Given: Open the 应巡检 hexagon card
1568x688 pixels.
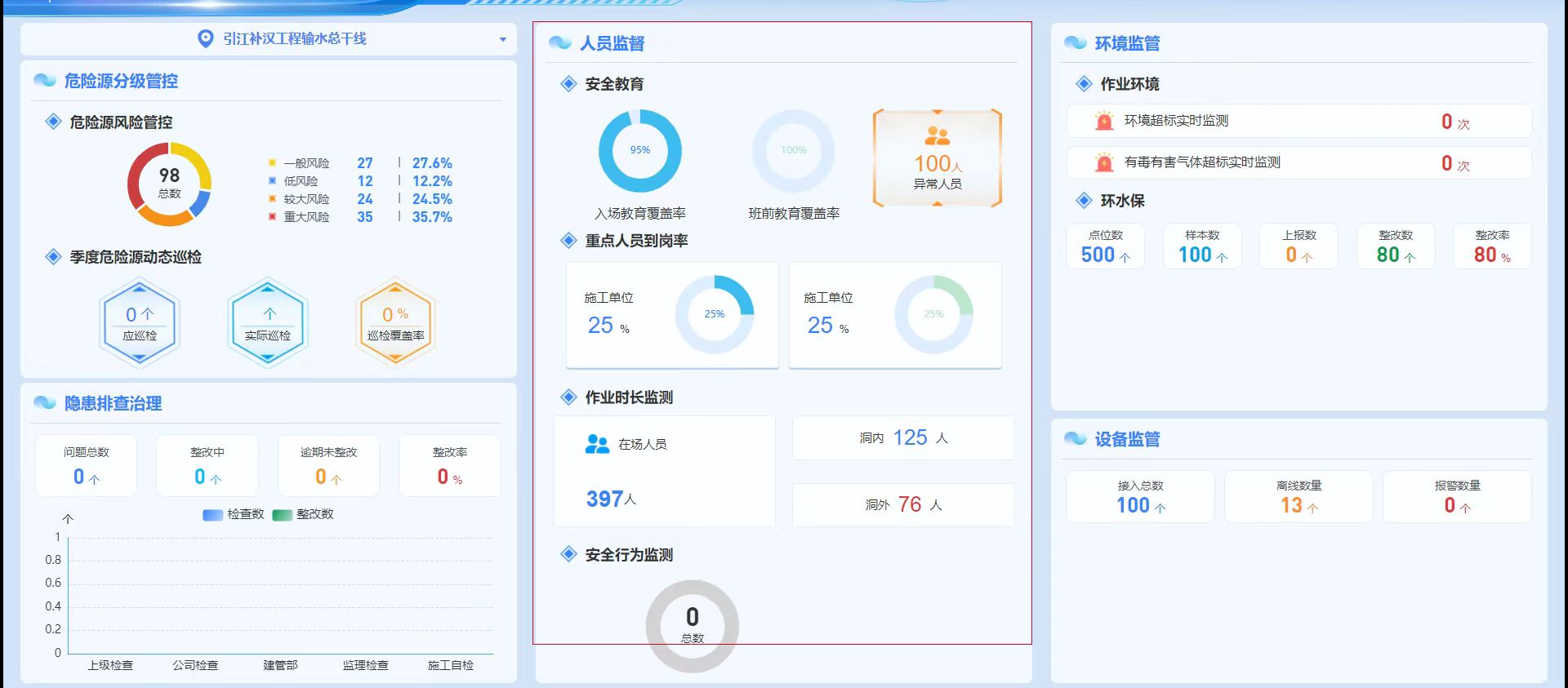Looking at the screenshot, I should click(140, 322).
